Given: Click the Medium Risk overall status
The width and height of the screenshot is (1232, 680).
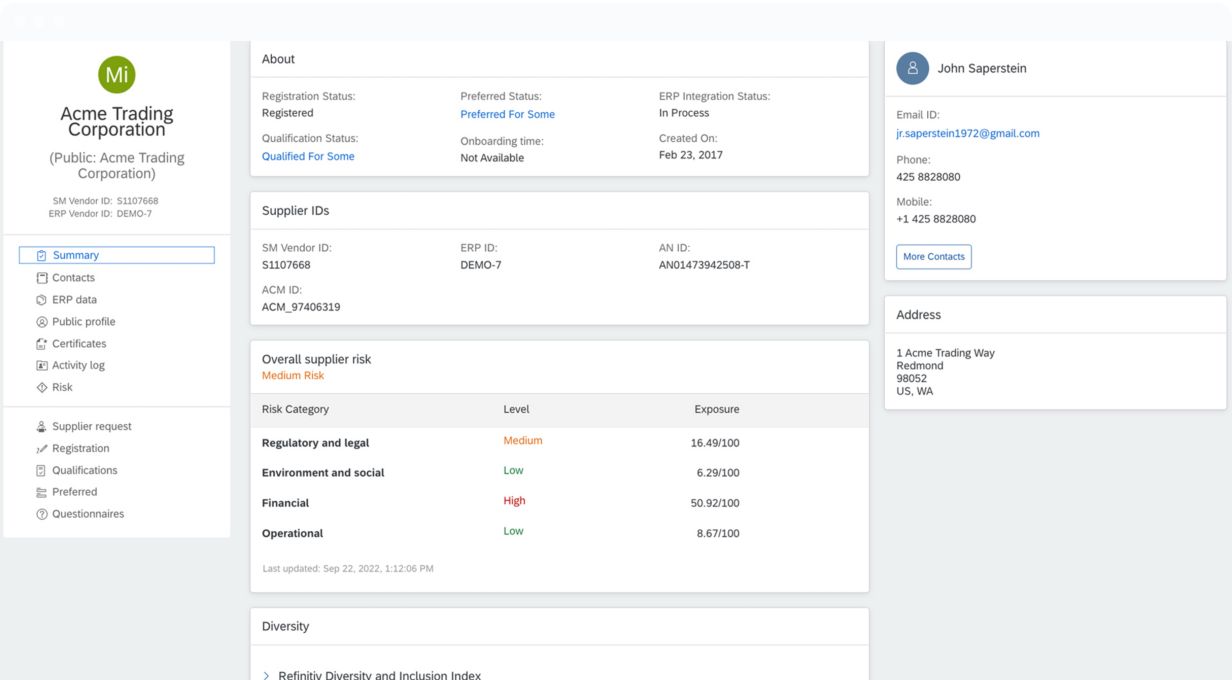Looking at the screenshot, I should pyautogui.click(x=293, y=376).
